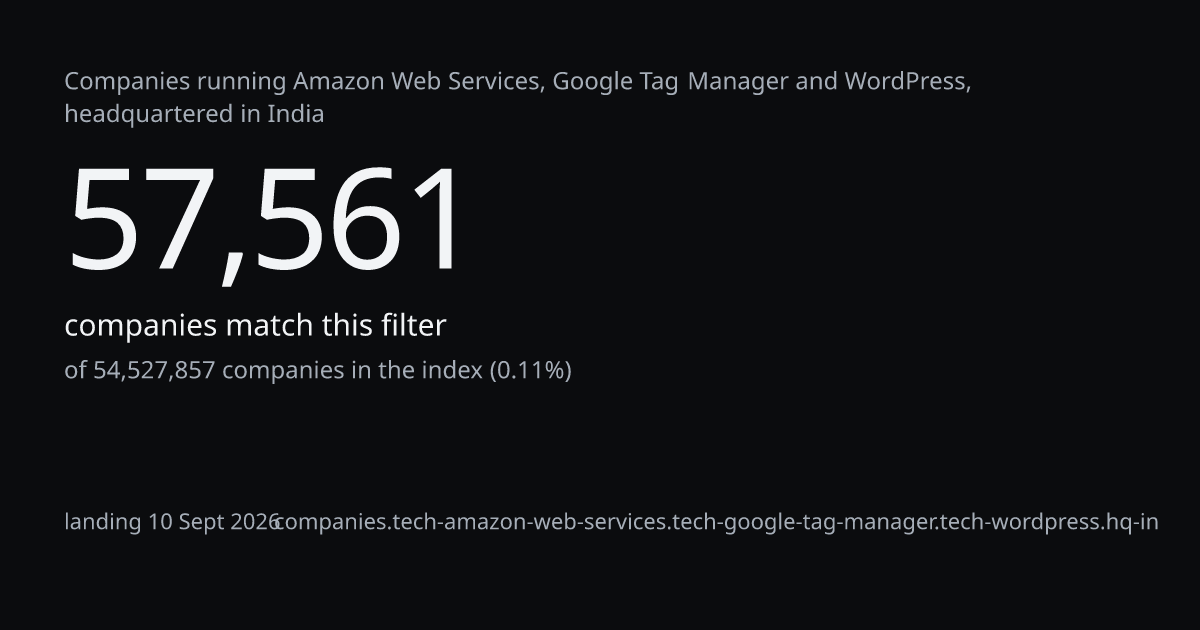The height and width of the screenshot is (630, 1200).
Task: Click the 'landing 10 Sept 2026' date label
Action: click(171, 522)
